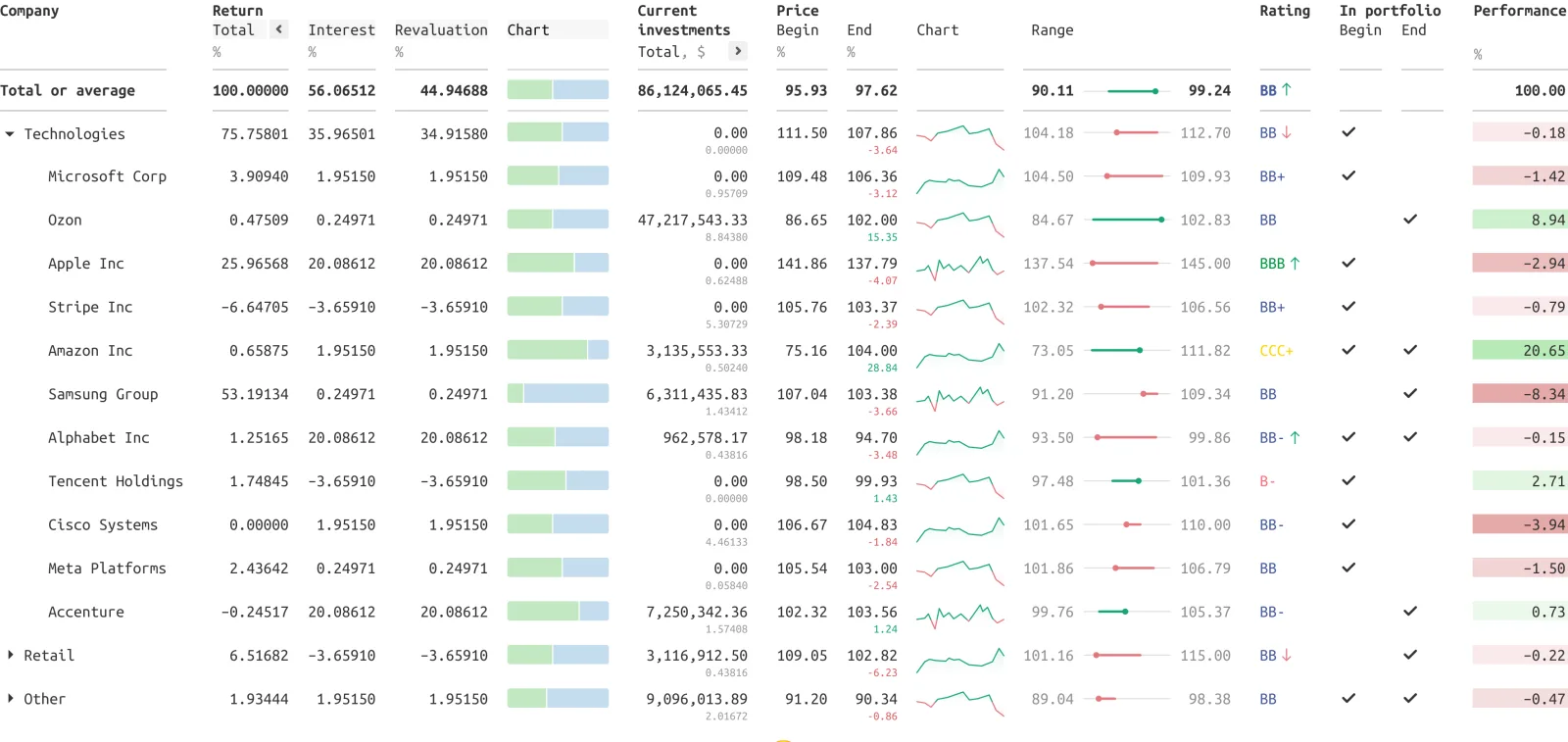Click the Other row End portfolio checkmark

[x=1410, y=699]
